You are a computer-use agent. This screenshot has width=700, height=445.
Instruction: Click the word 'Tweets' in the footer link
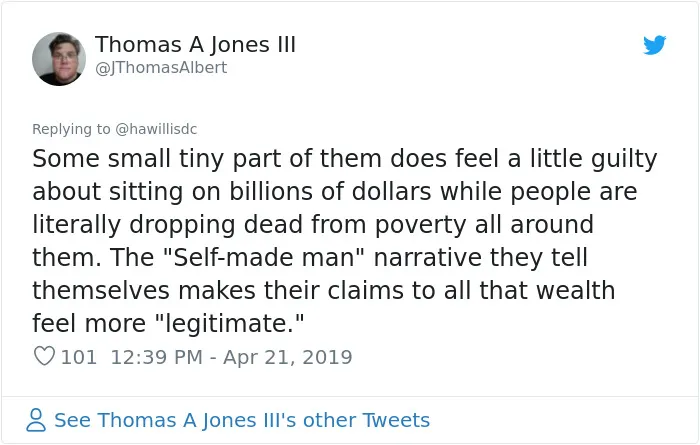(396, 420)
